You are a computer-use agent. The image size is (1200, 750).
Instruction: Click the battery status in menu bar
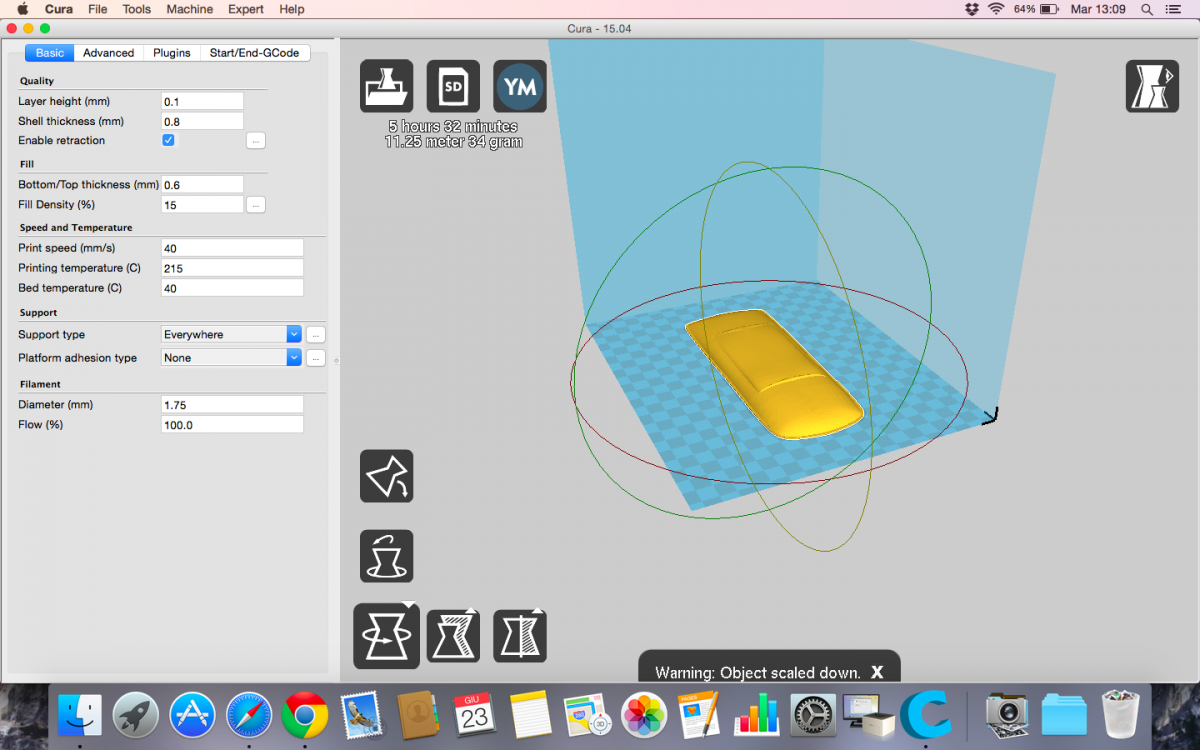1037,9
